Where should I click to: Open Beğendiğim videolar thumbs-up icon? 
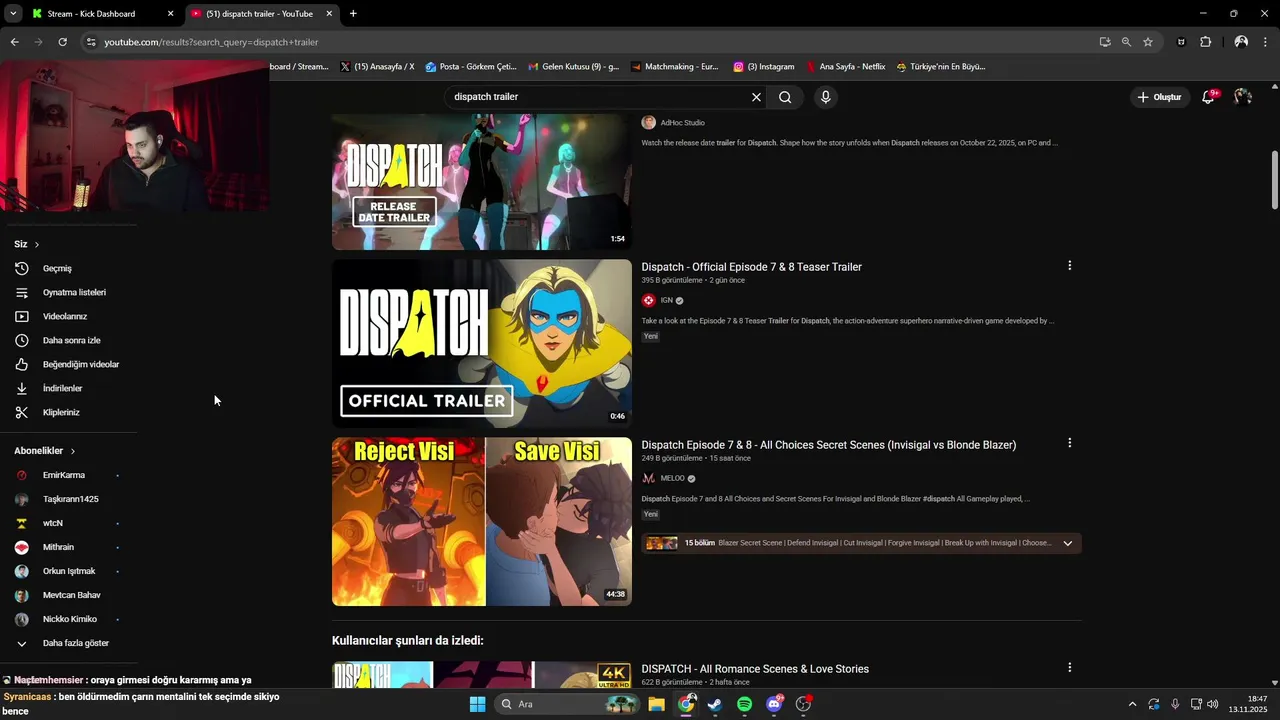click(22, 364)
